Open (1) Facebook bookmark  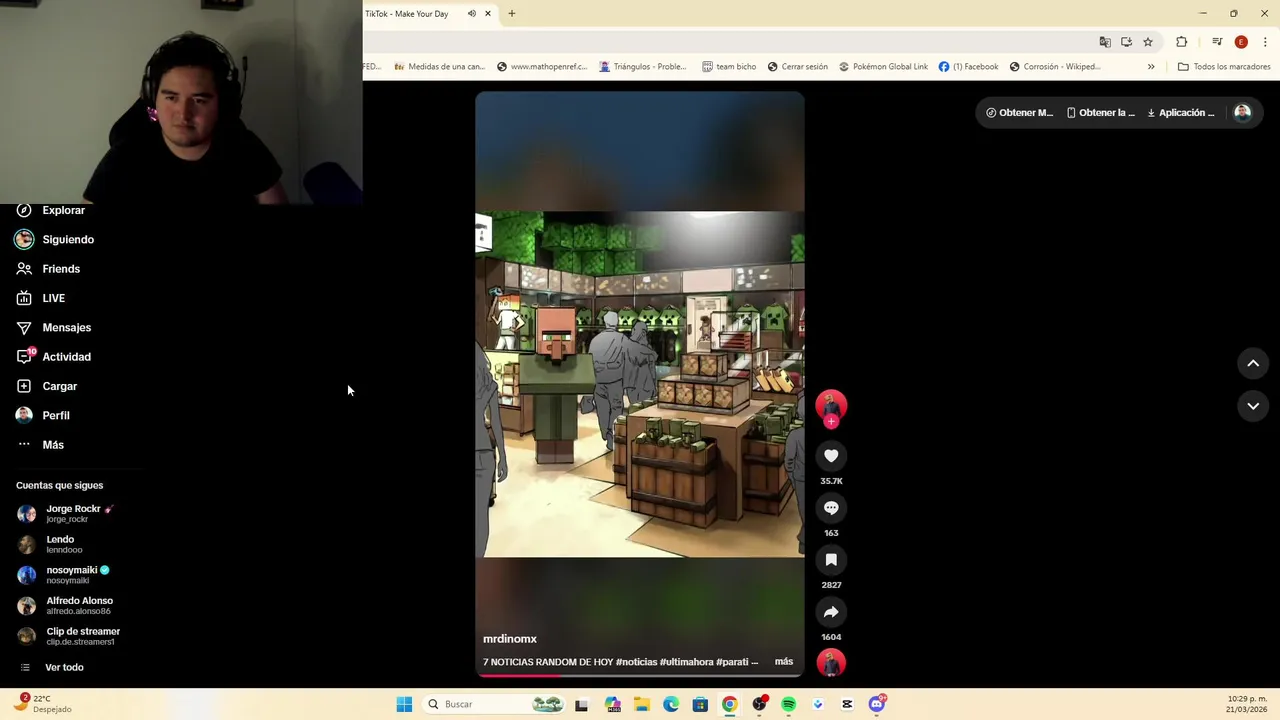point(968,67)
